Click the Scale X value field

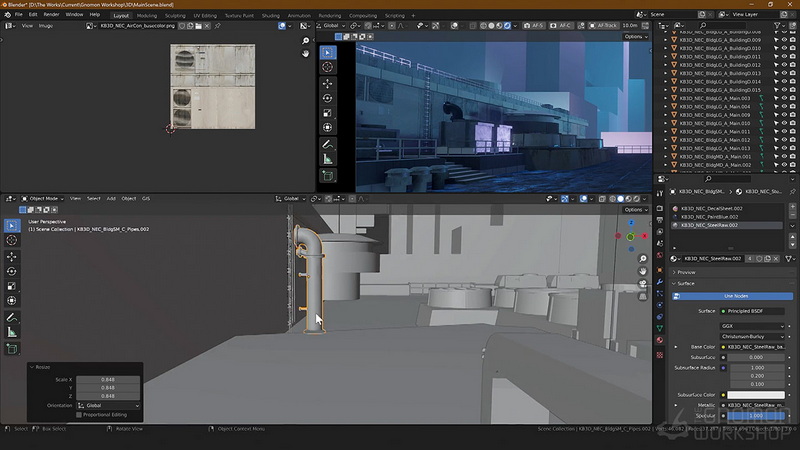108,380
